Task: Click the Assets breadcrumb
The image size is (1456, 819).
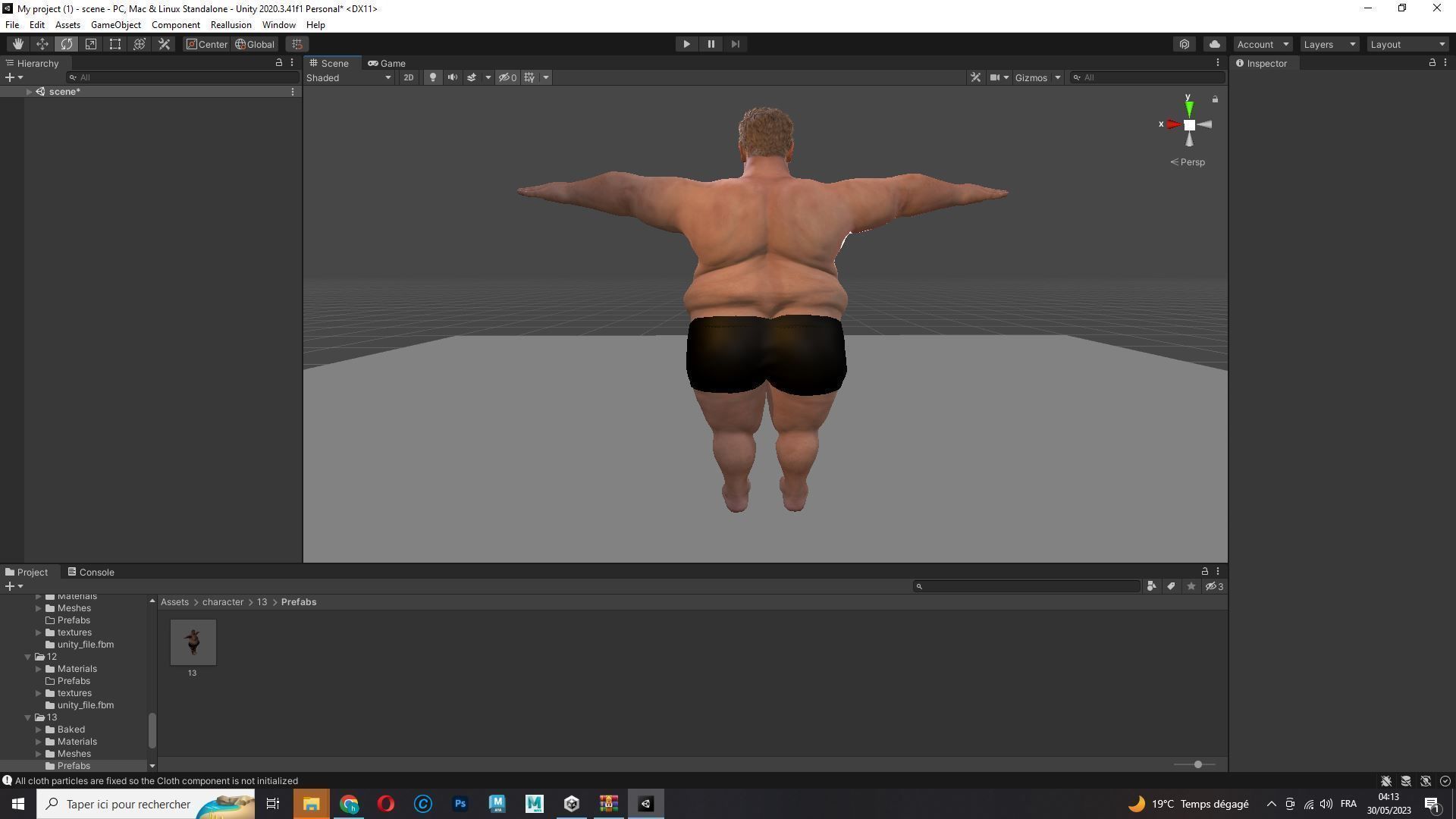Action: (174, 602)
